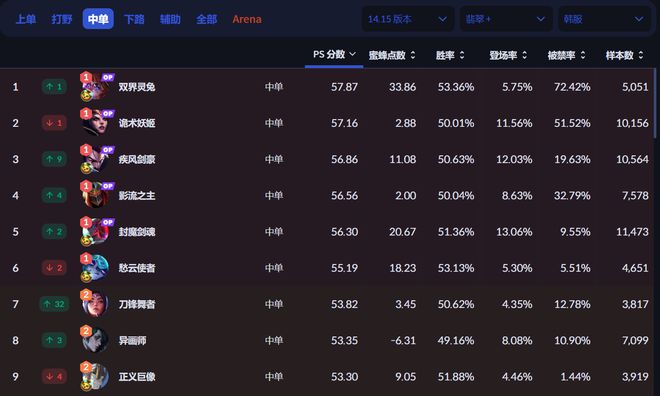Click the 51.88% win rate cell

pos(456,377)
